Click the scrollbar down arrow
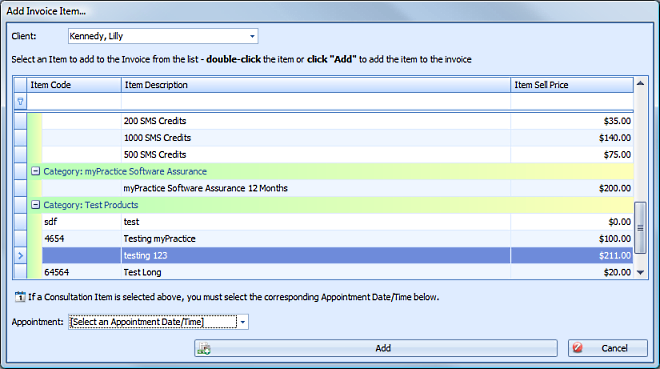The width and height of the screenshot is (660, 369). [x=640, y=273]
